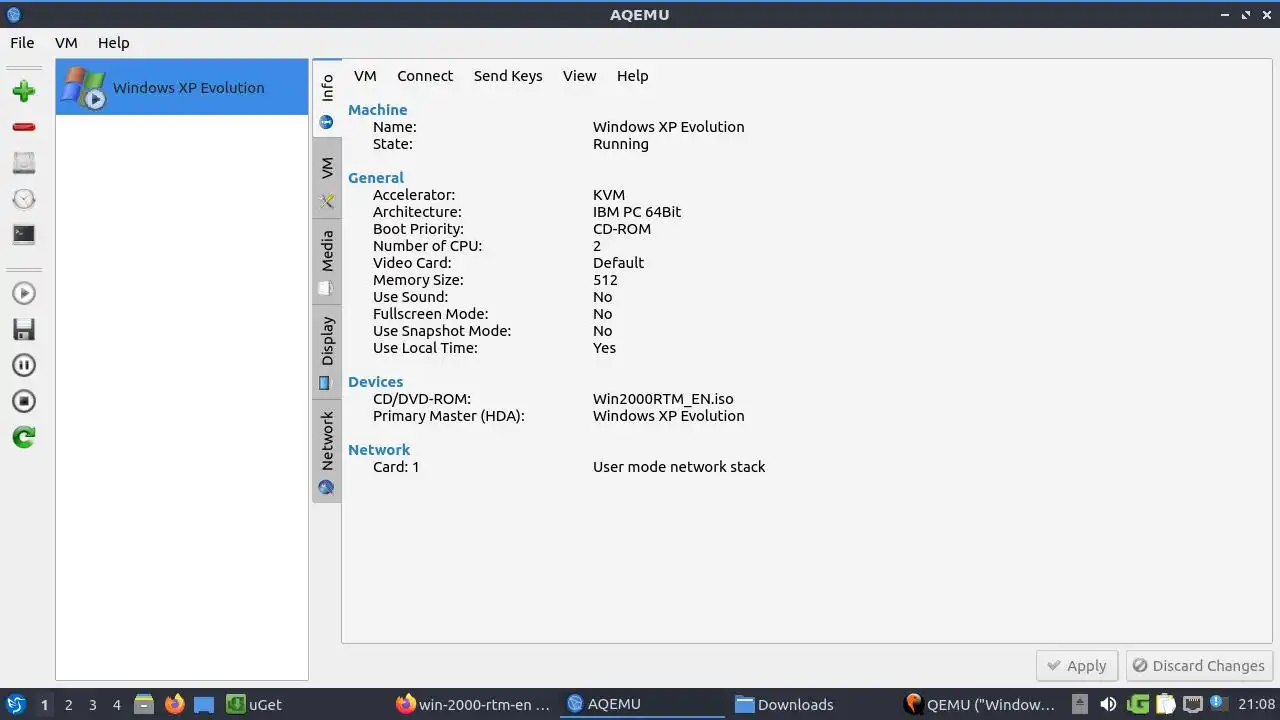This screenshot has height=720, width=1280.
Task: Pause the running VM
Action: (24, 365)
